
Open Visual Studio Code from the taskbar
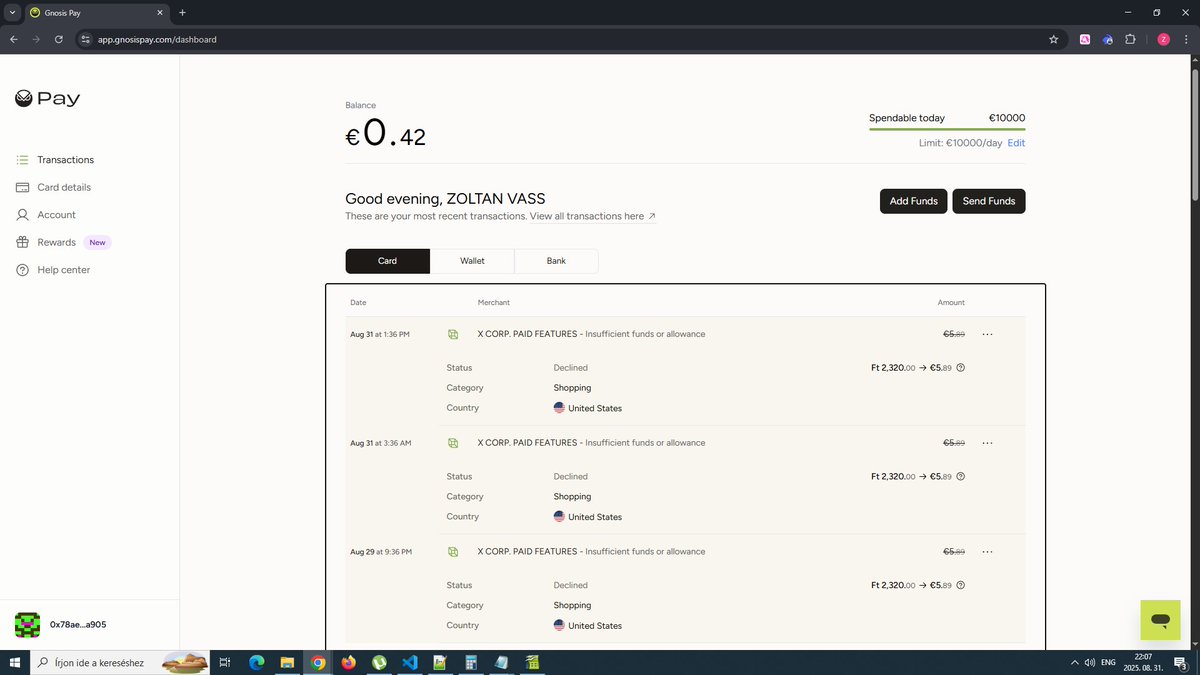point(409,662)
